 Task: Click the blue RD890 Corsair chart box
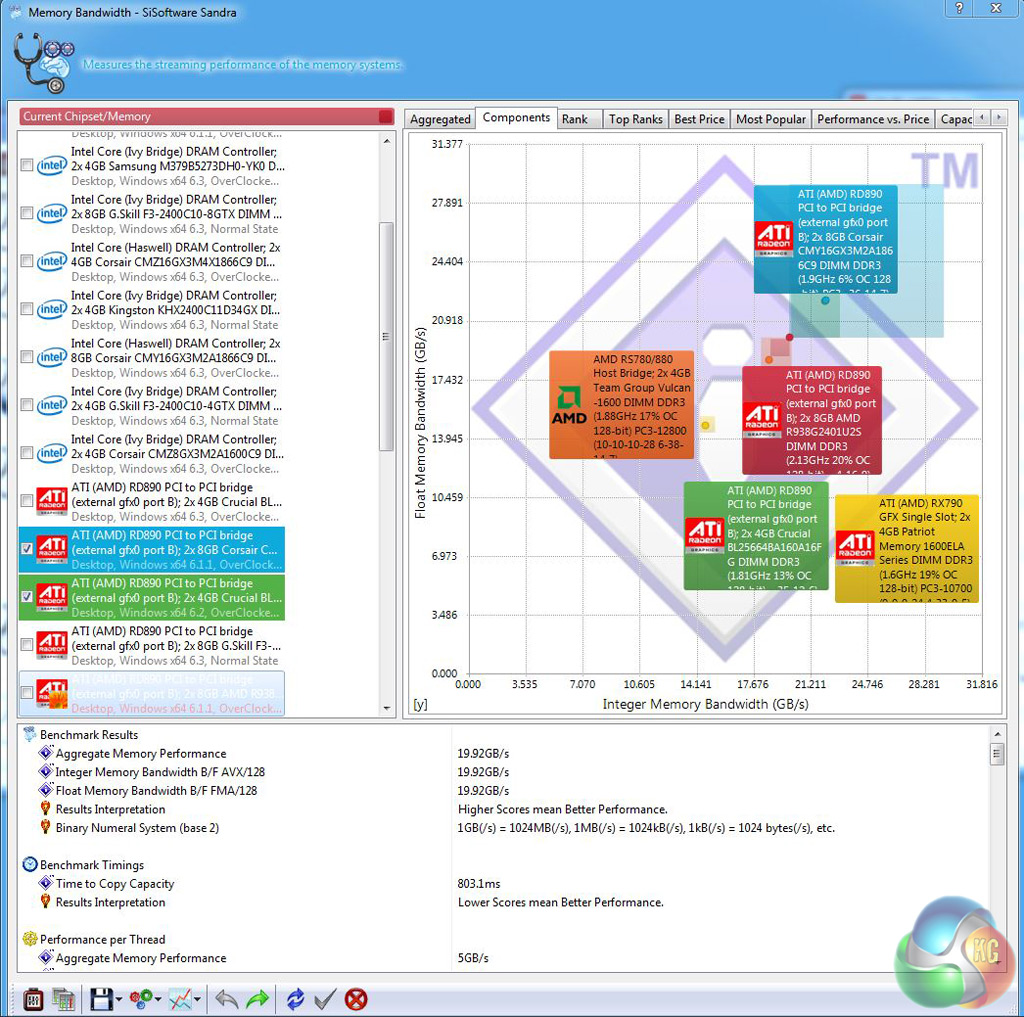pyautogui.click(x=825, y=239)
